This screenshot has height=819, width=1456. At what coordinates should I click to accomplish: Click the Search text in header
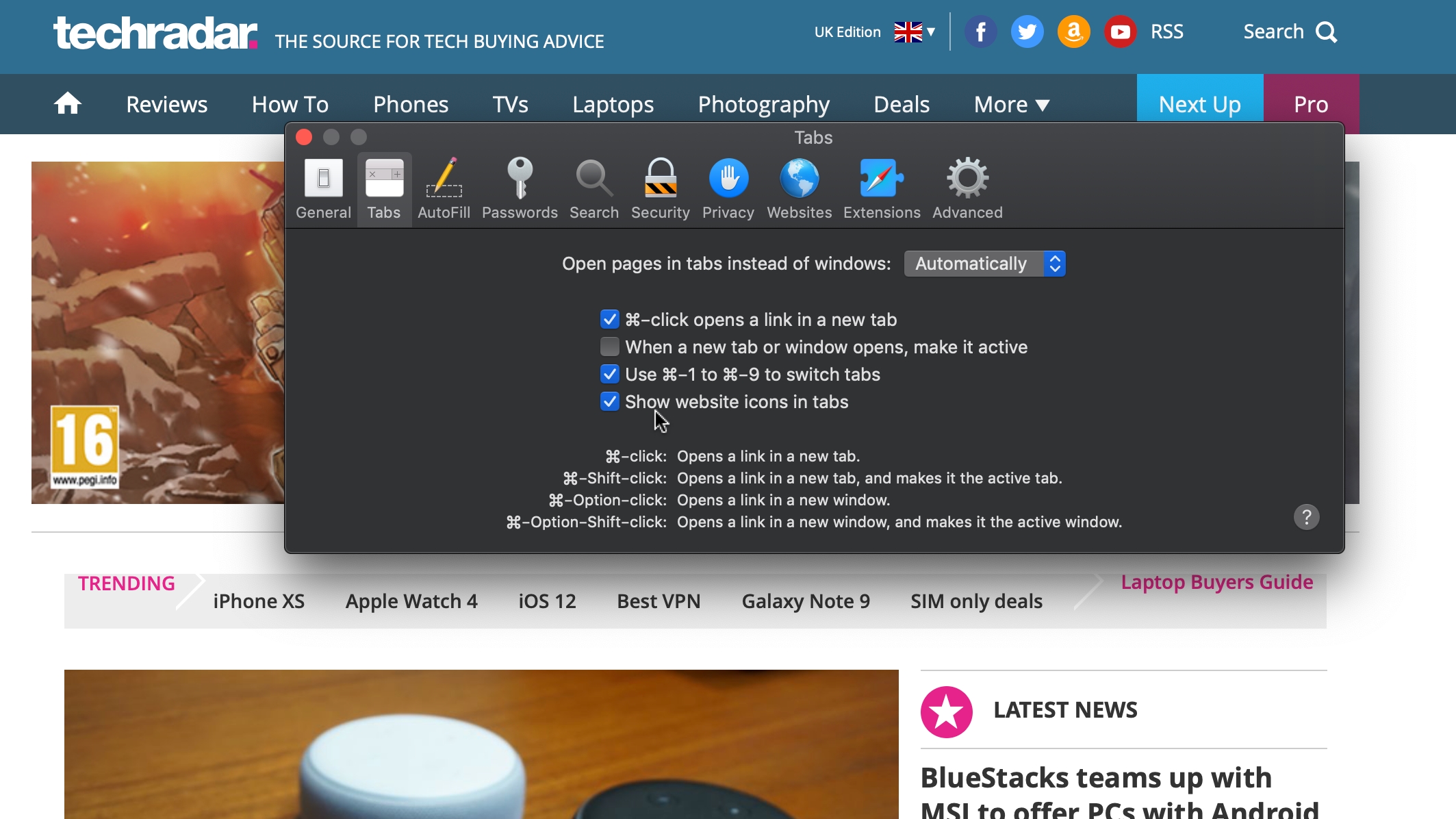[x=1273, y=32]
